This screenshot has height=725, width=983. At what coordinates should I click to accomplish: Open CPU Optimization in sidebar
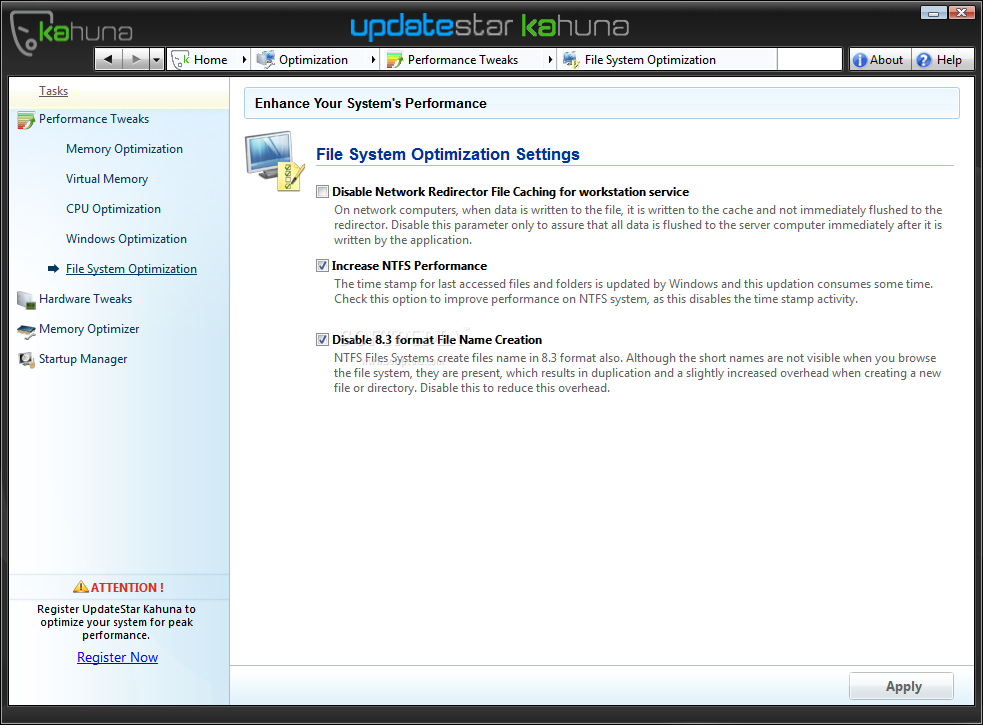(113, 209)
